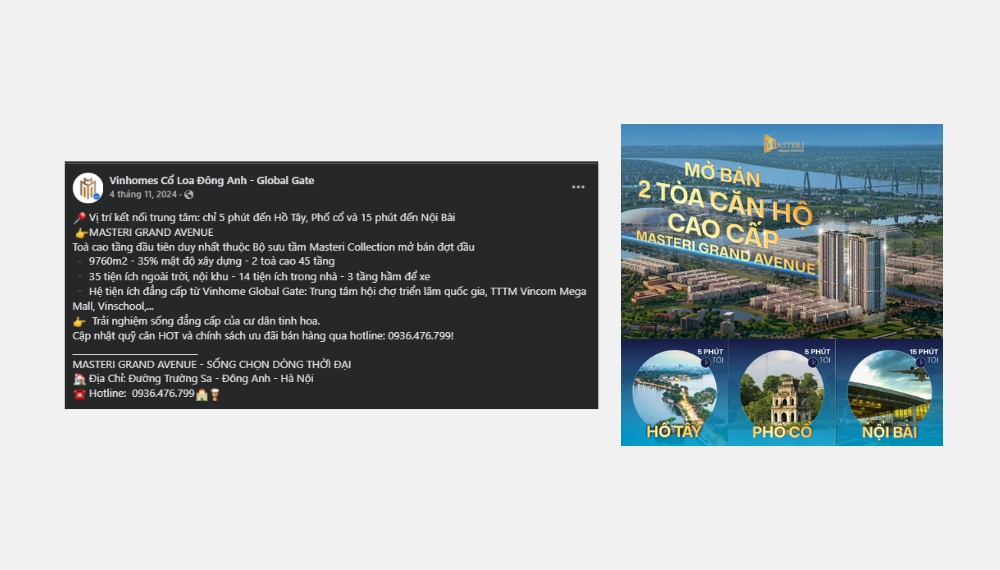The height and width of the screenshot is (570, 1000).
Task: Click the house emoji after hotline number
Action: (x=202, y=395)
